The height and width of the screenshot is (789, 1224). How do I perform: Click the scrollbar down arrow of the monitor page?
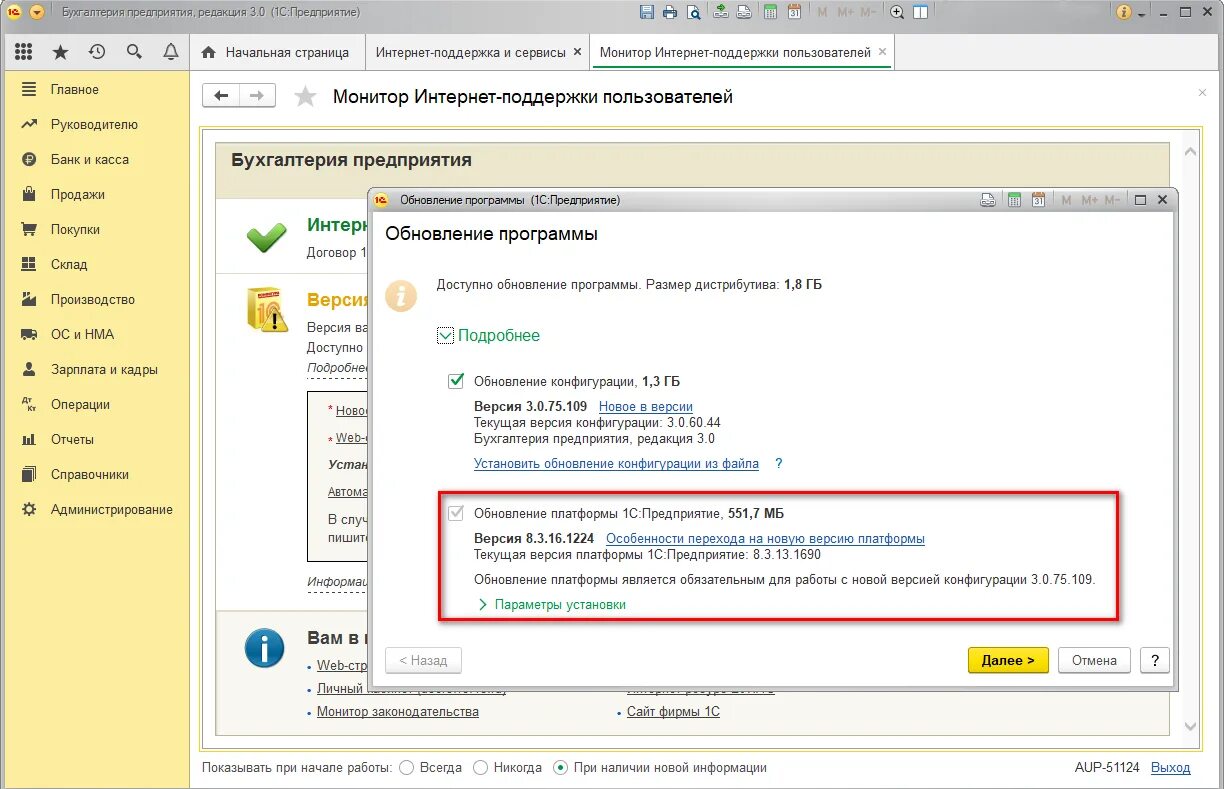coord(1190,727)
